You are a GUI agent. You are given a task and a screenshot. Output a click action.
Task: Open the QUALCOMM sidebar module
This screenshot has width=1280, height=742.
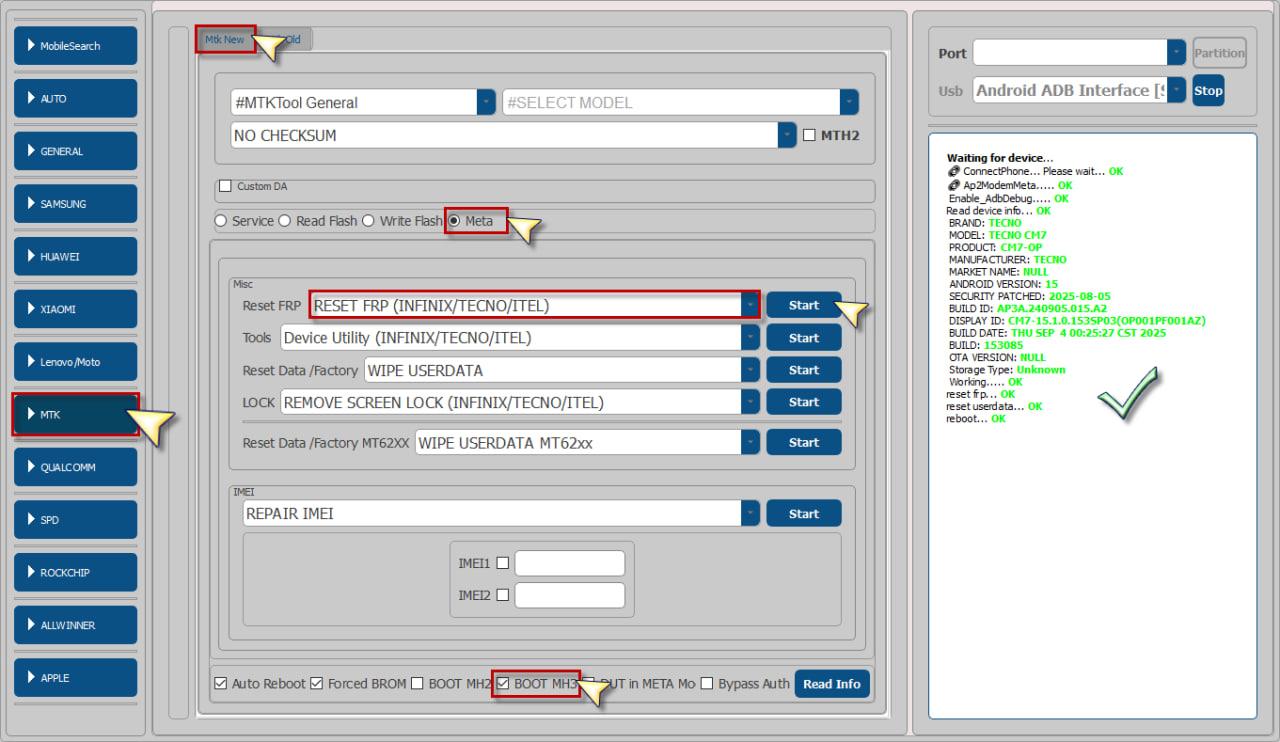75,467
